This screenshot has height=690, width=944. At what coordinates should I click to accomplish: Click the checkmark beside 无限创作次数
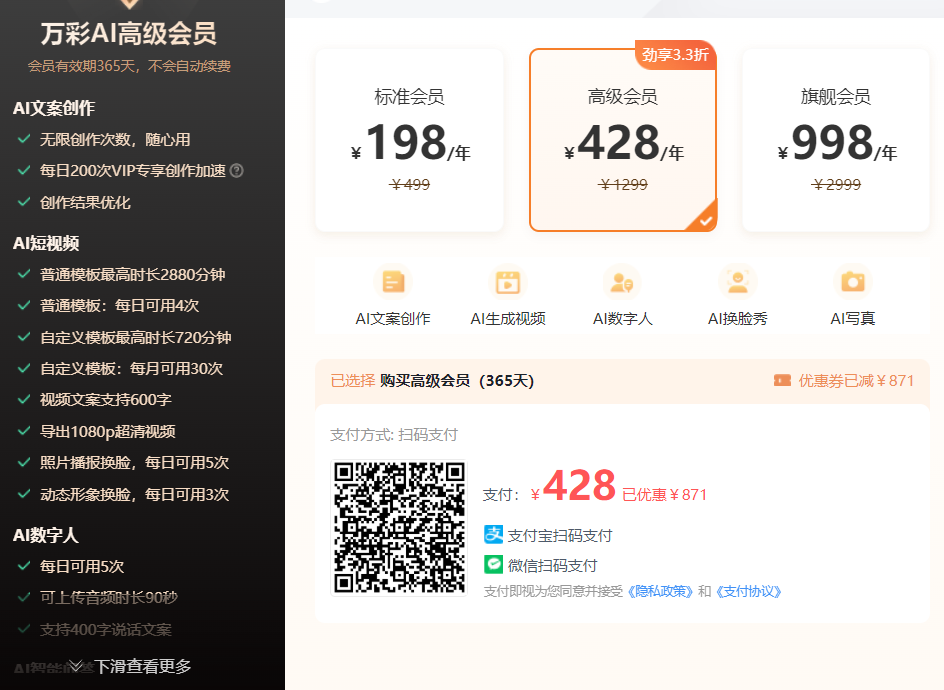[x=24, y=139]
